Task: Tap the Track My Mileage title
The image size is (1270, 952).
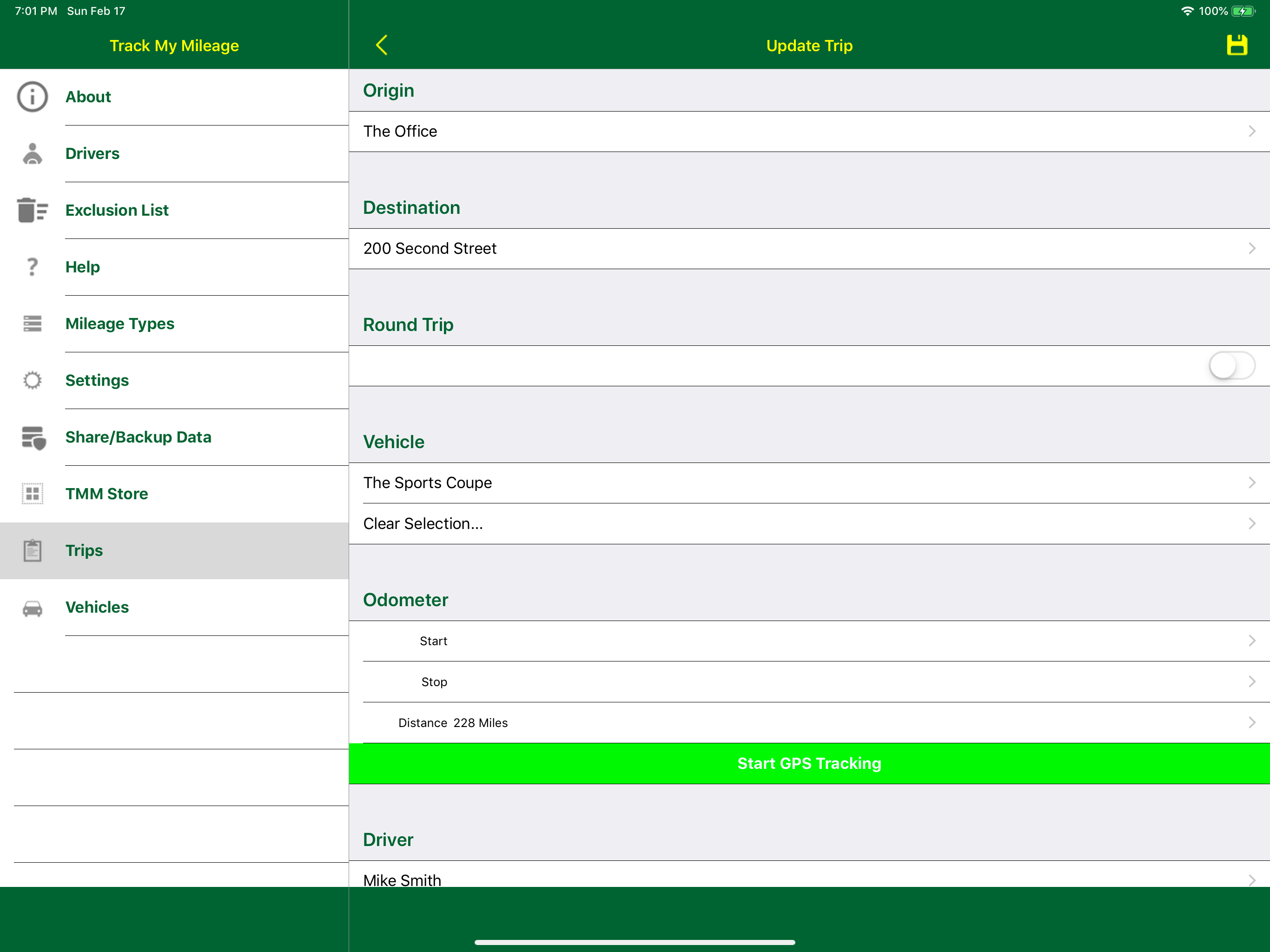Action: pyautogui.click(x=174, y=46)
